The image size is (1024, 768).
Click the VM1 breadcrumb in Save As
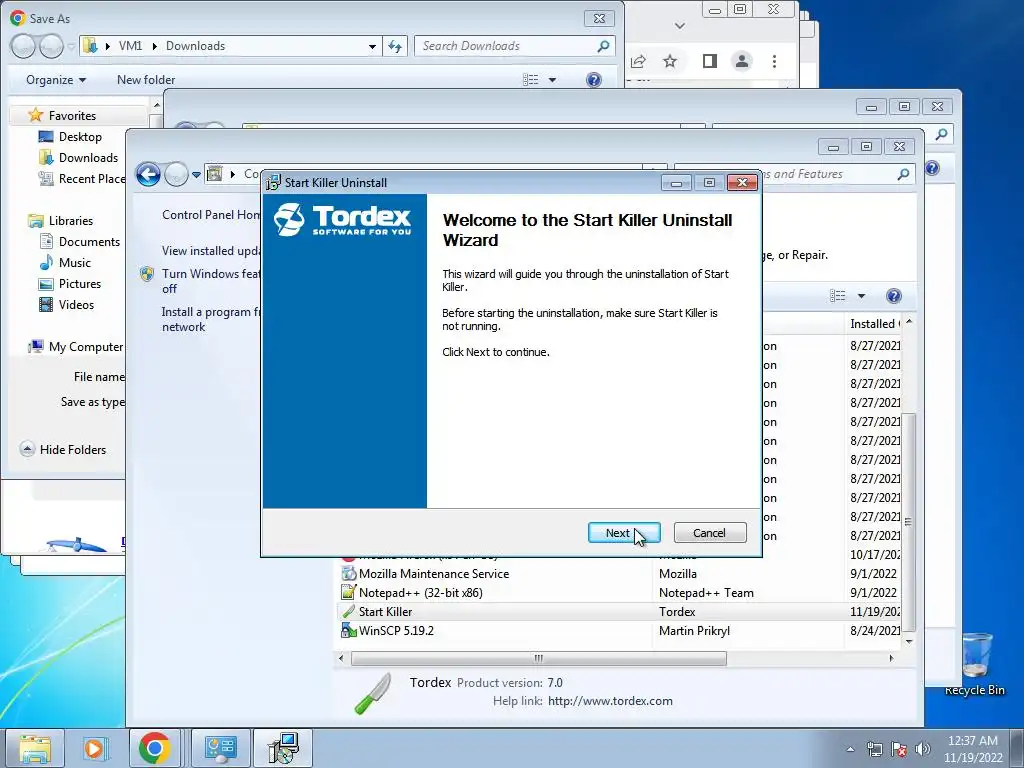[x=130, y=46]
